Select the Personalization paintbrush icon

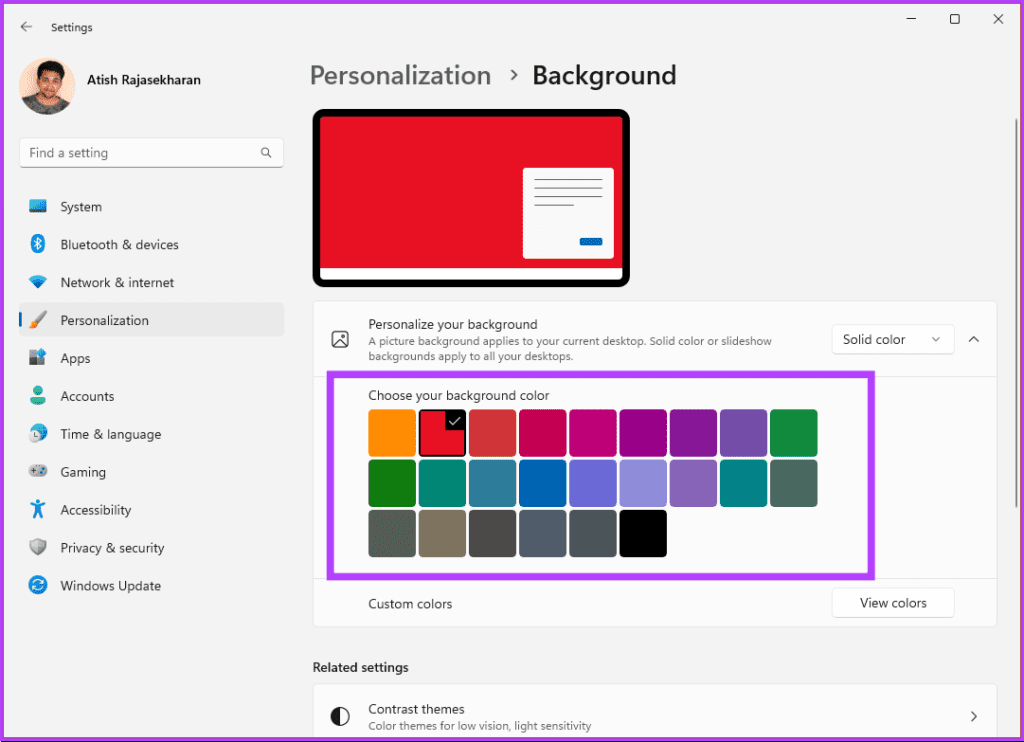38,320
